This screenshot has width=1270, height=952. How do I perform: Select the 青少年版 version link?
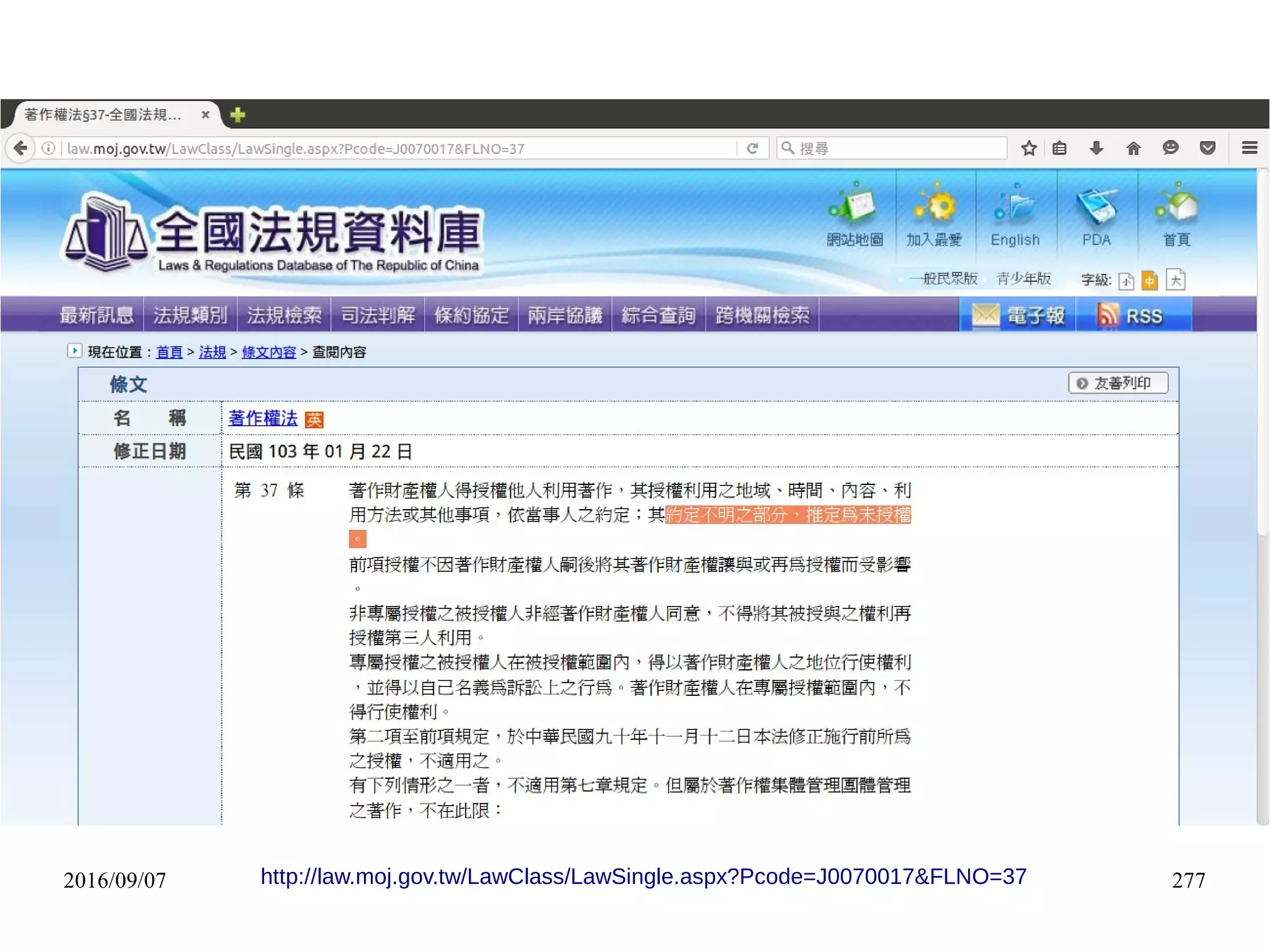click(1024, 278)
